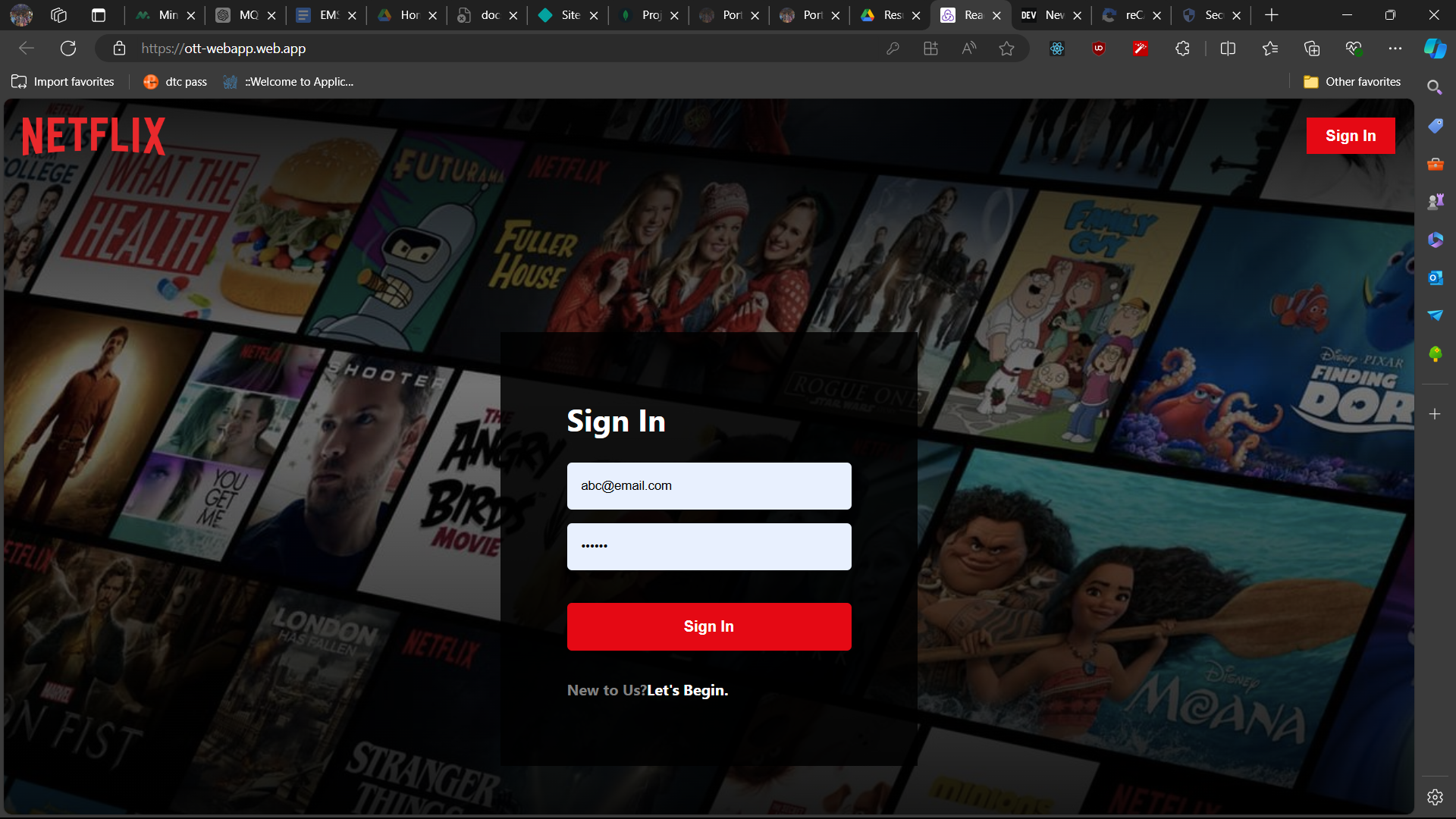The image size is (1456, 819).
Task: Click the password input field
Action: pyautogui.click(x=708, y=547)
